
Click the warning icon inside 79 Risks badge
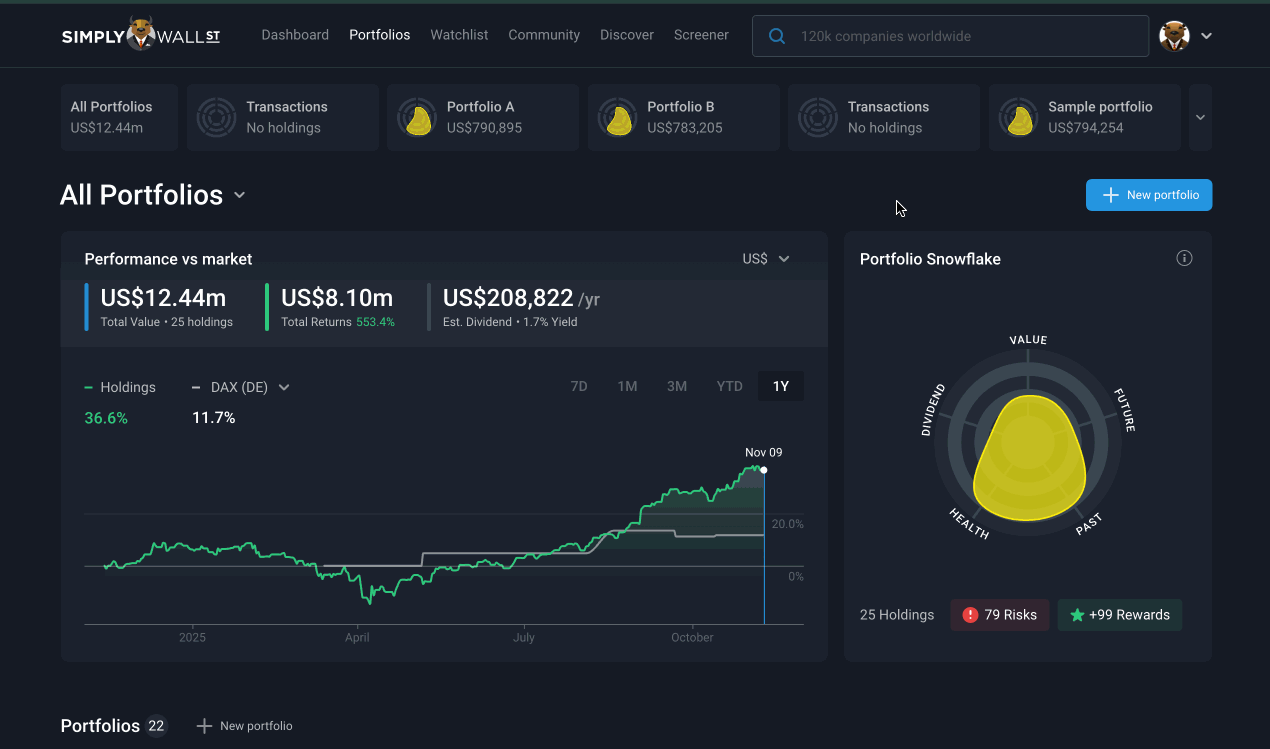(969, 614)
